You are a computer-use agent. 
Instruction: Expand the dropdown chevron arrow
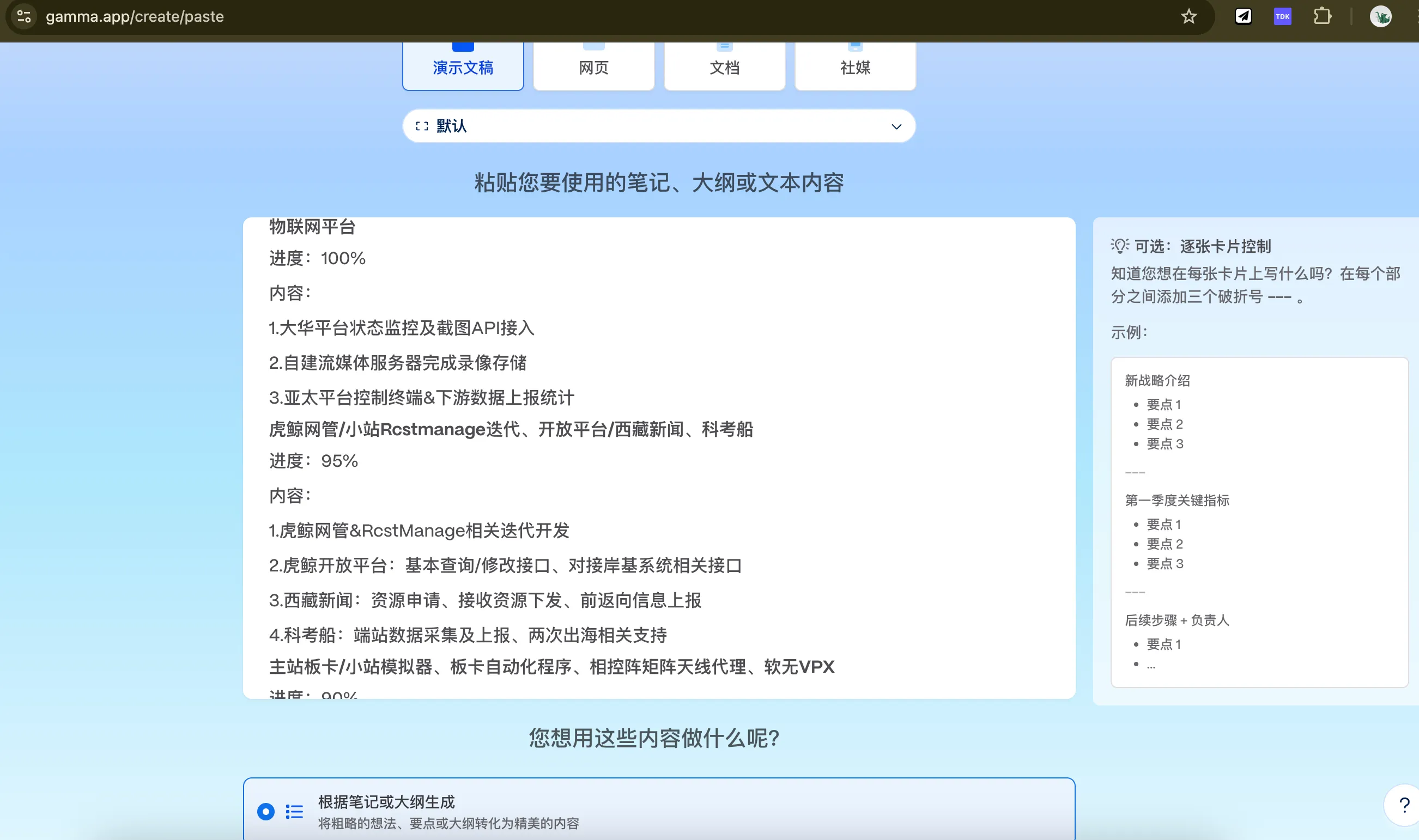point(896,127)
